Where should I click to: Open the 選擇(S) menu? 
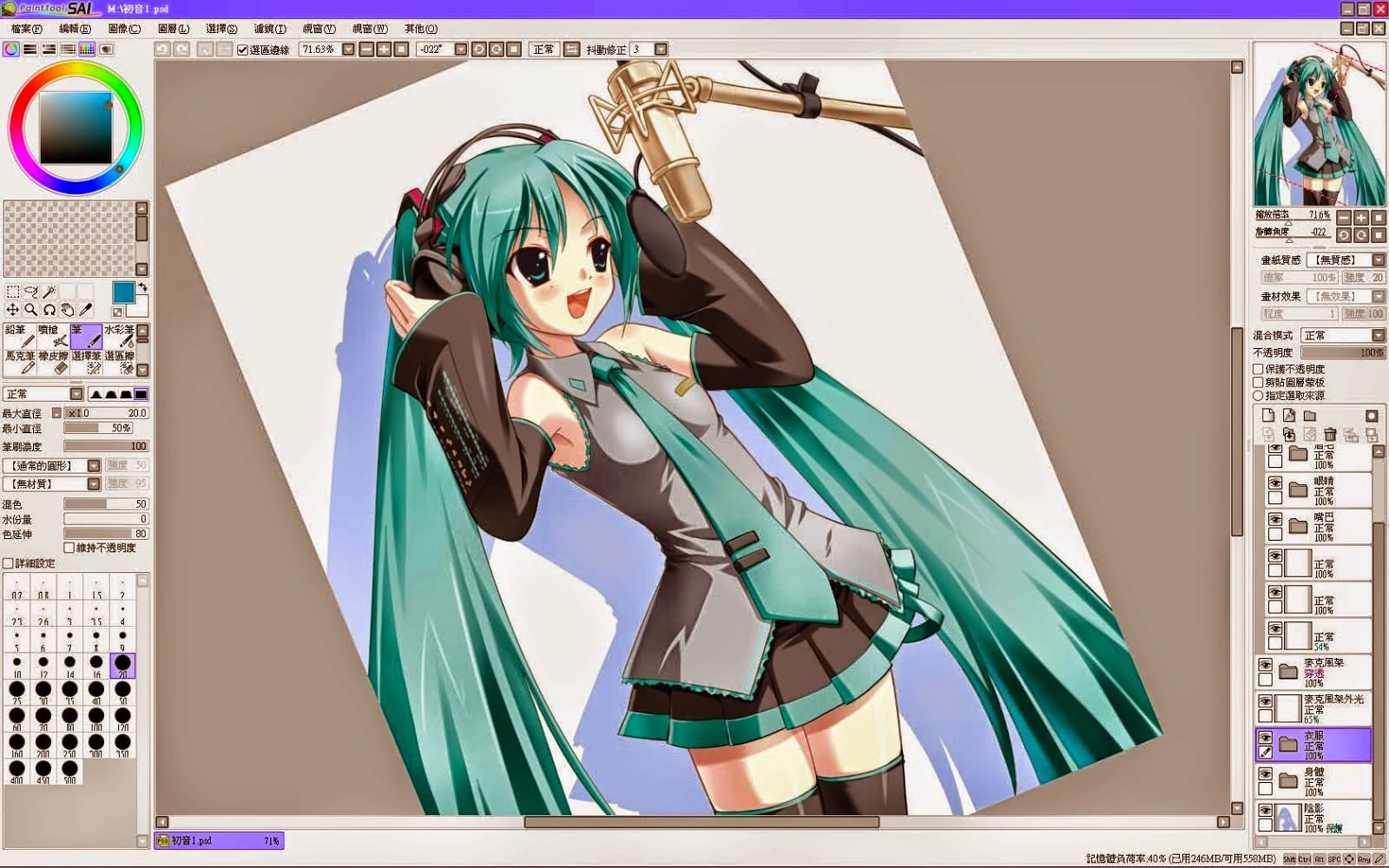[221, 29]
